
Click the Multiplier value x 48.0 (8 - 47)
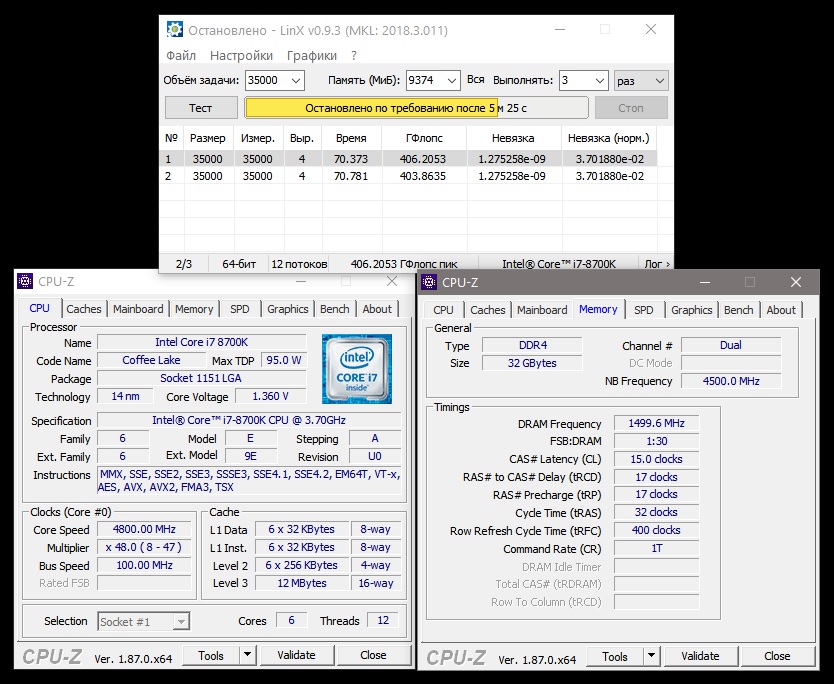[144, 547]
